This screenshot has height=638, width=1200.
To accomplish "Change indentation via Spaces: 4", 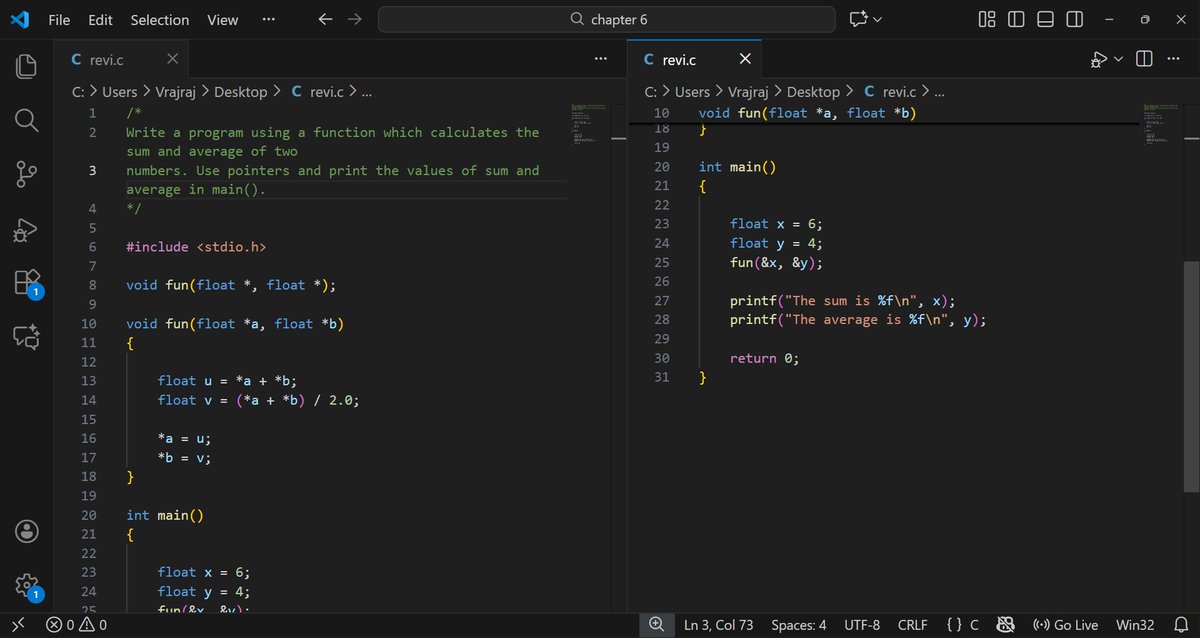I will point(799,625).
